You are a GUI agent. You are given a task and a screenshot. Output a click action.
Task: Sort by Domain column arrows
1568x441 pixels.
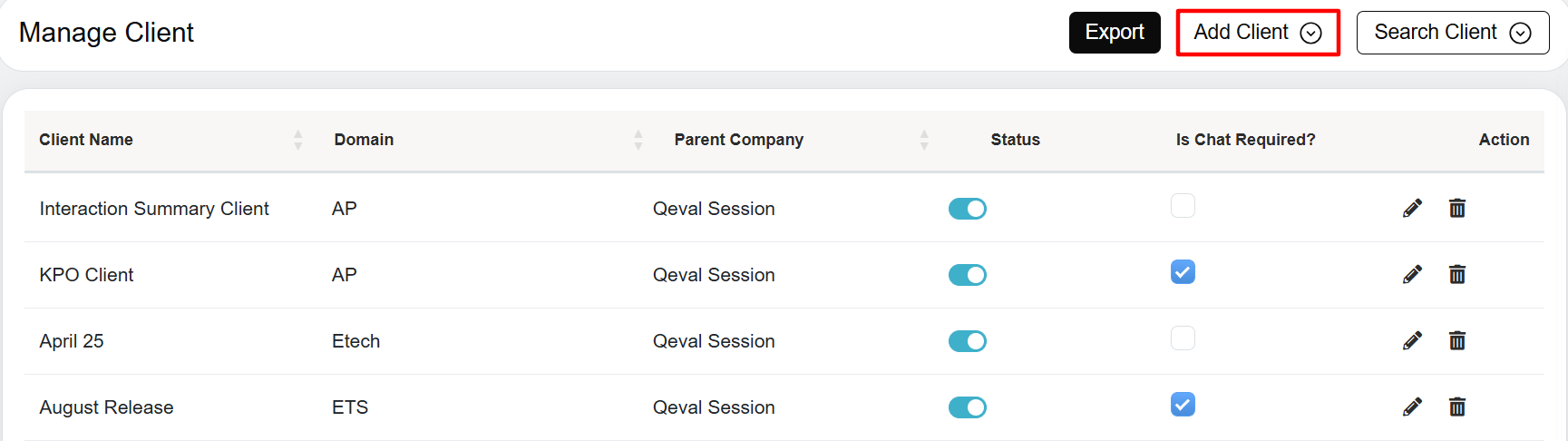(x=638, y=140)
